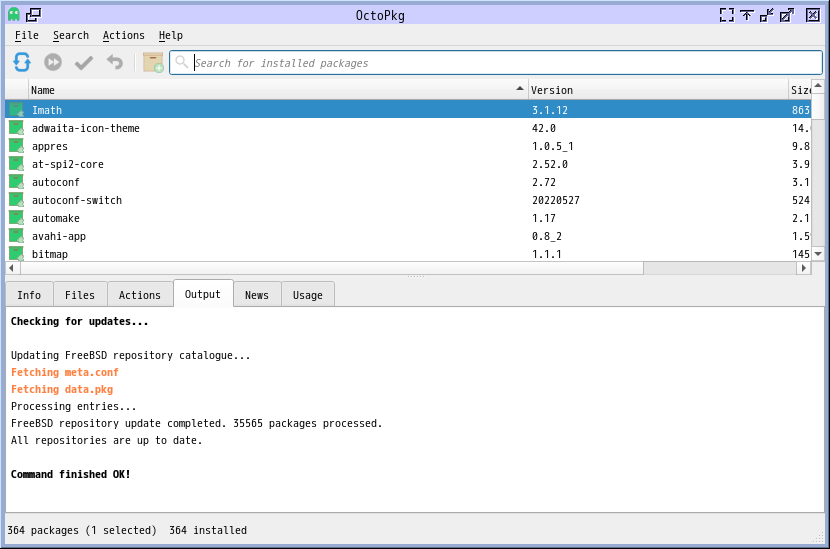The width and height of the screenshot is (830, 549).
Task: Click the package icon of appres row
Action: click(x=17, y=146)
